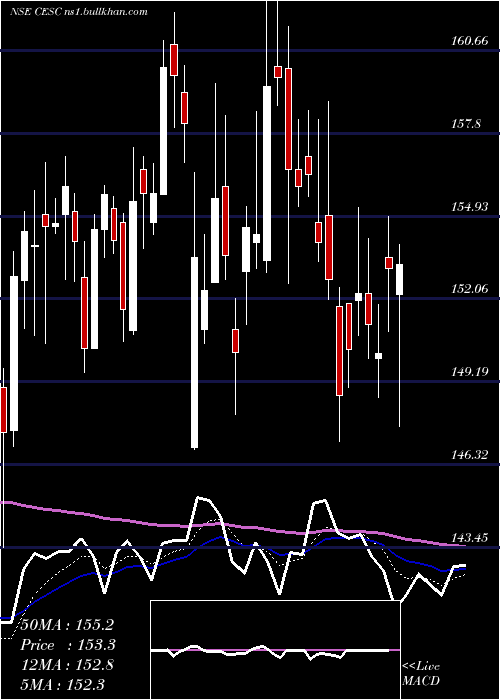
Task: Click the 50MA : 155.2 legend entry
Action: 67,625
